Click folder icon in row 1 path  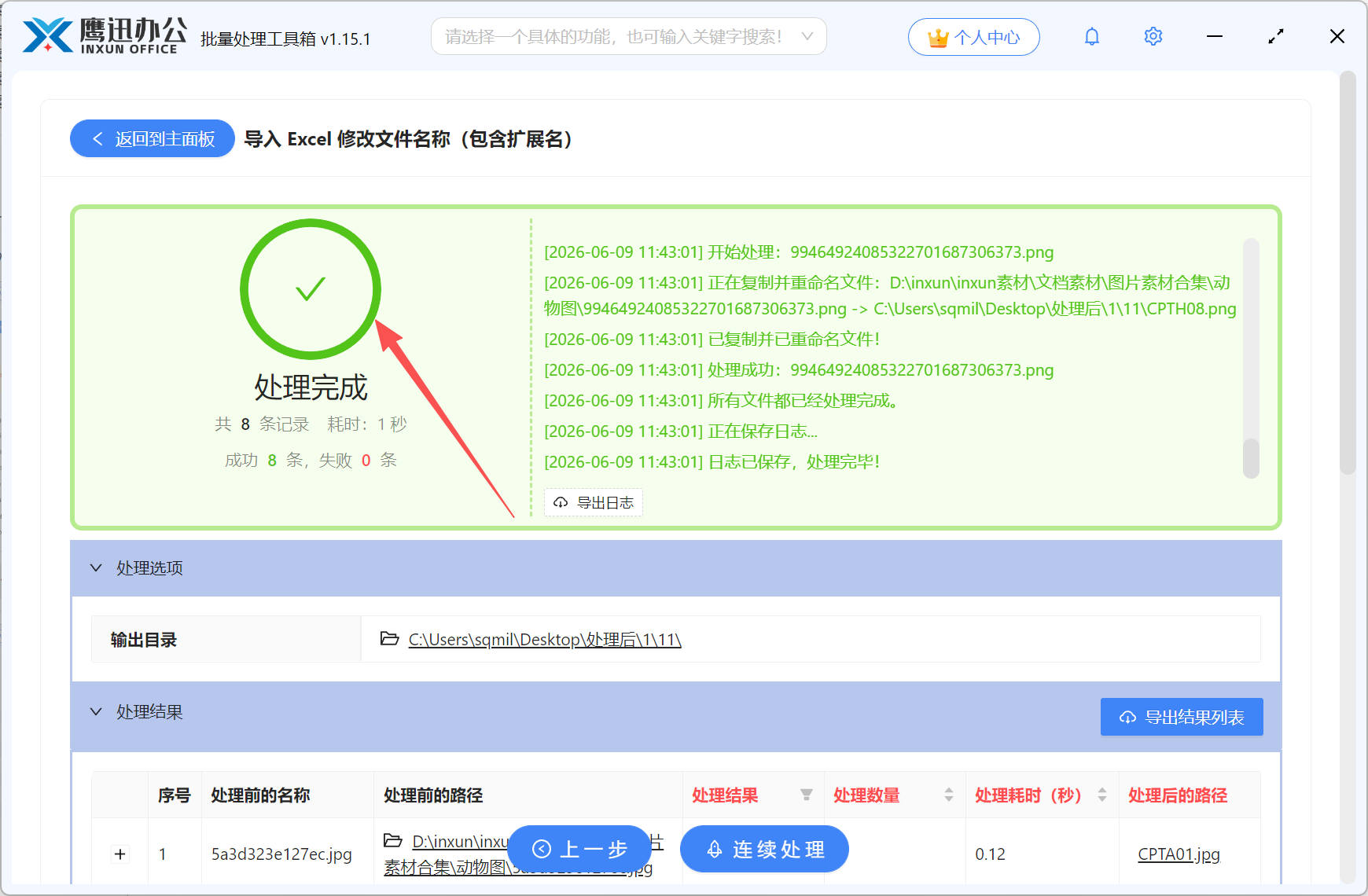[x=393, y=840]
